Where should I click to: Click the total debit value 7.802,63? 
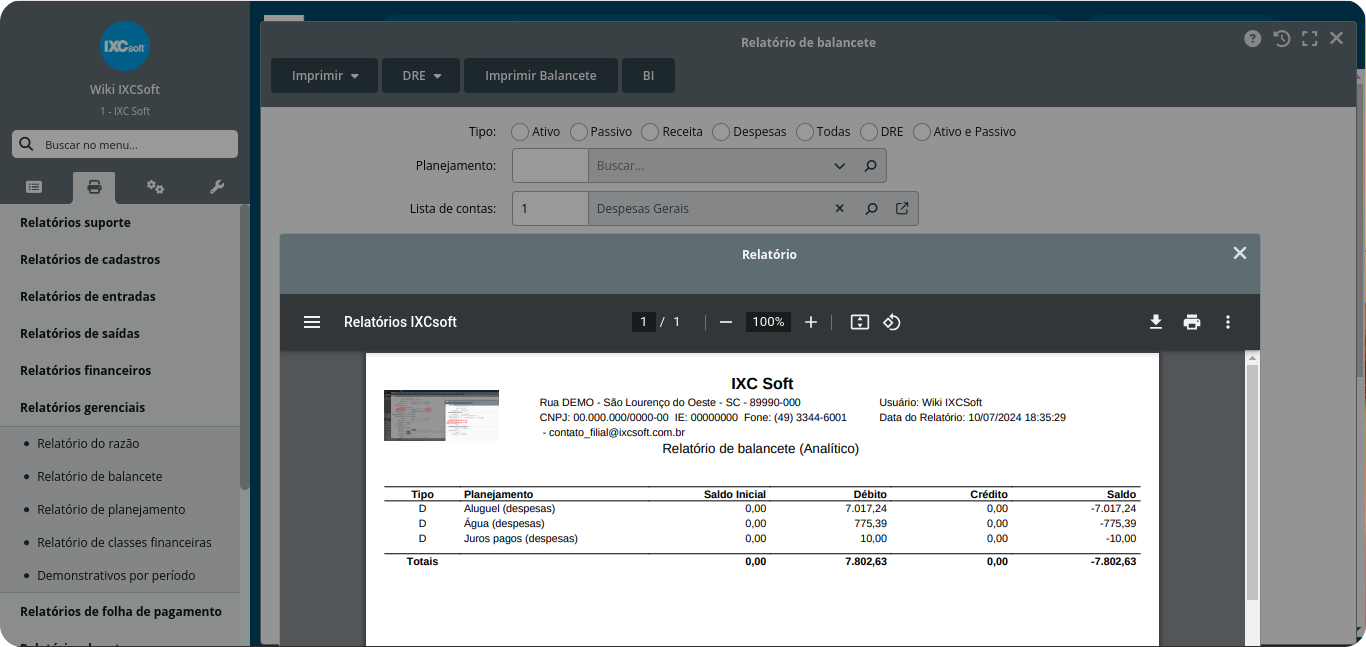(866, 562)
